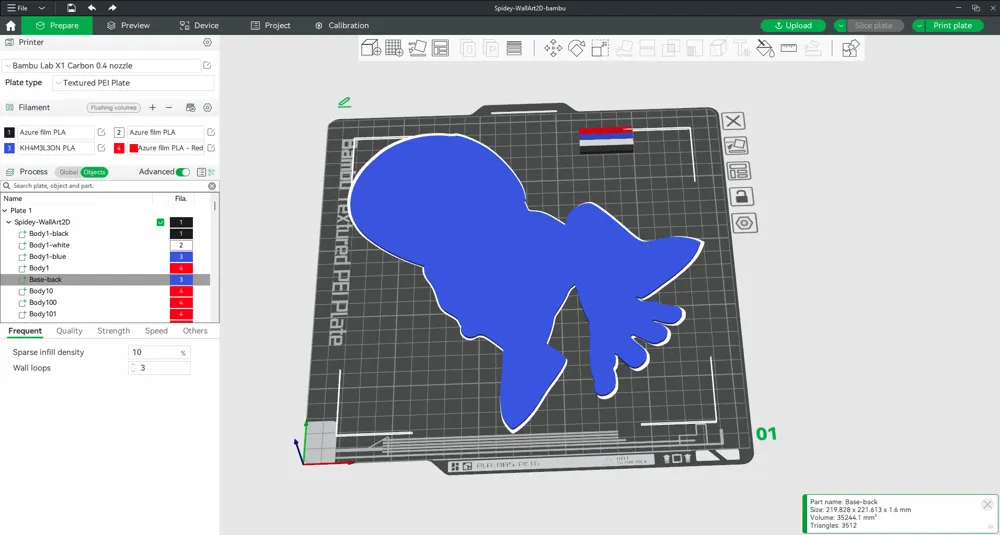Remove all objects from plate X icon
Screen dimensions: 1000x535
click(733, 121)
